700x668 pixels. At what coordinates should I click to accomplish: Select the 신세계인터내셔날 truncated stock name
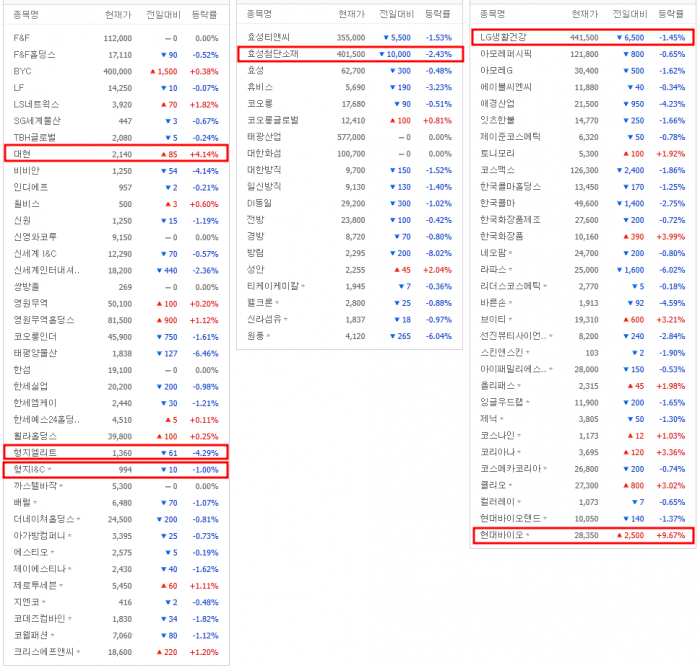46,270
